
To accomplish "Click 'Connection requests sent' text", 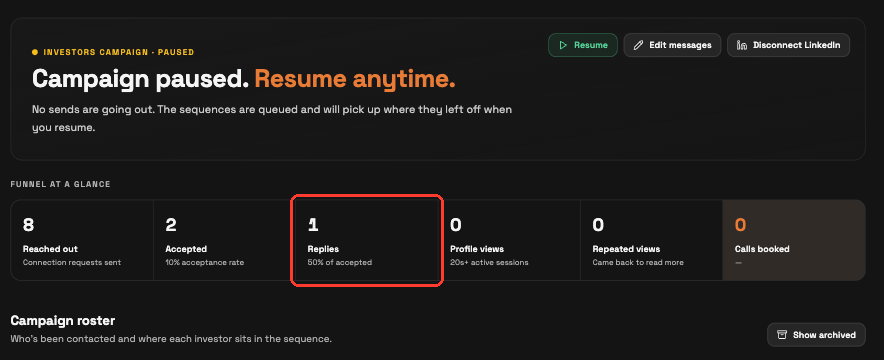I will click(x=72, y=263).
